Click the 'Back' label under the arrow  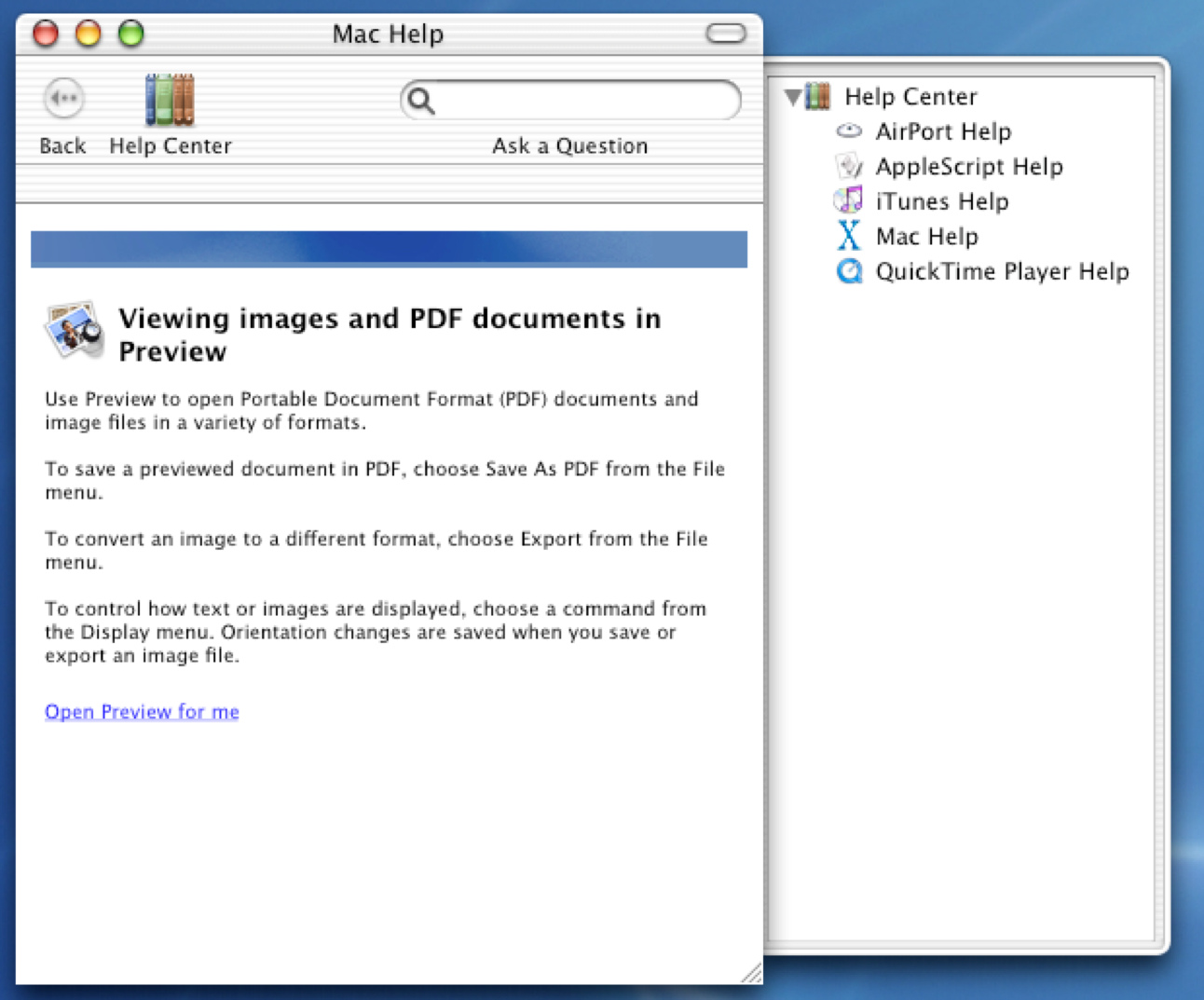62,145
